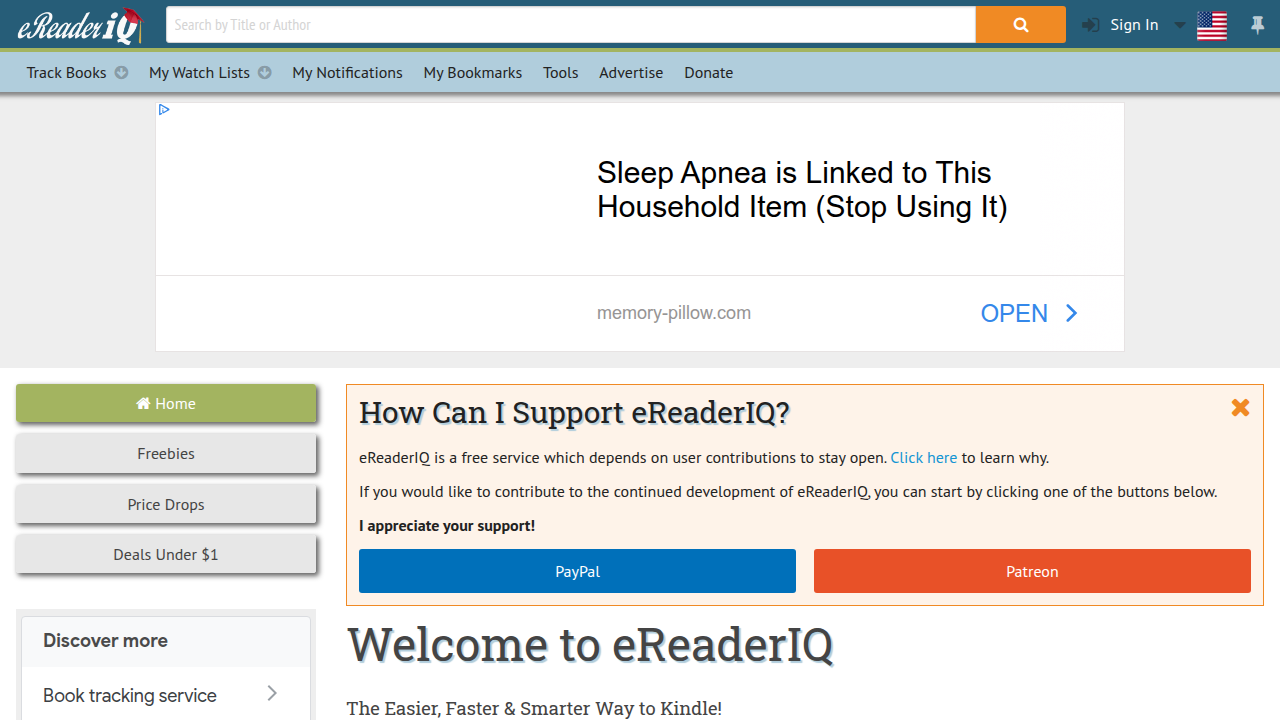
Task: Focus the Search by Title or Author field
Action: (x=571, y=25)
